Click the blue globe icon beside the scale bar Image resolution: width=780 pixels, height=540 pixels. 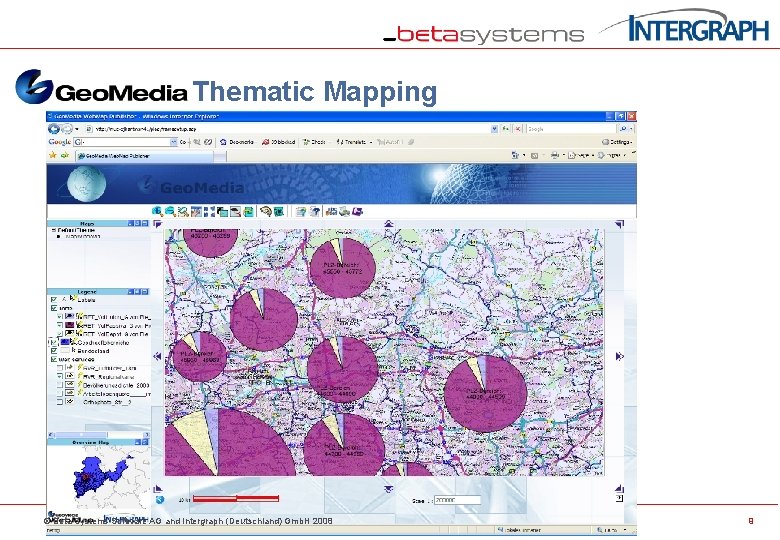pos(160,500)
